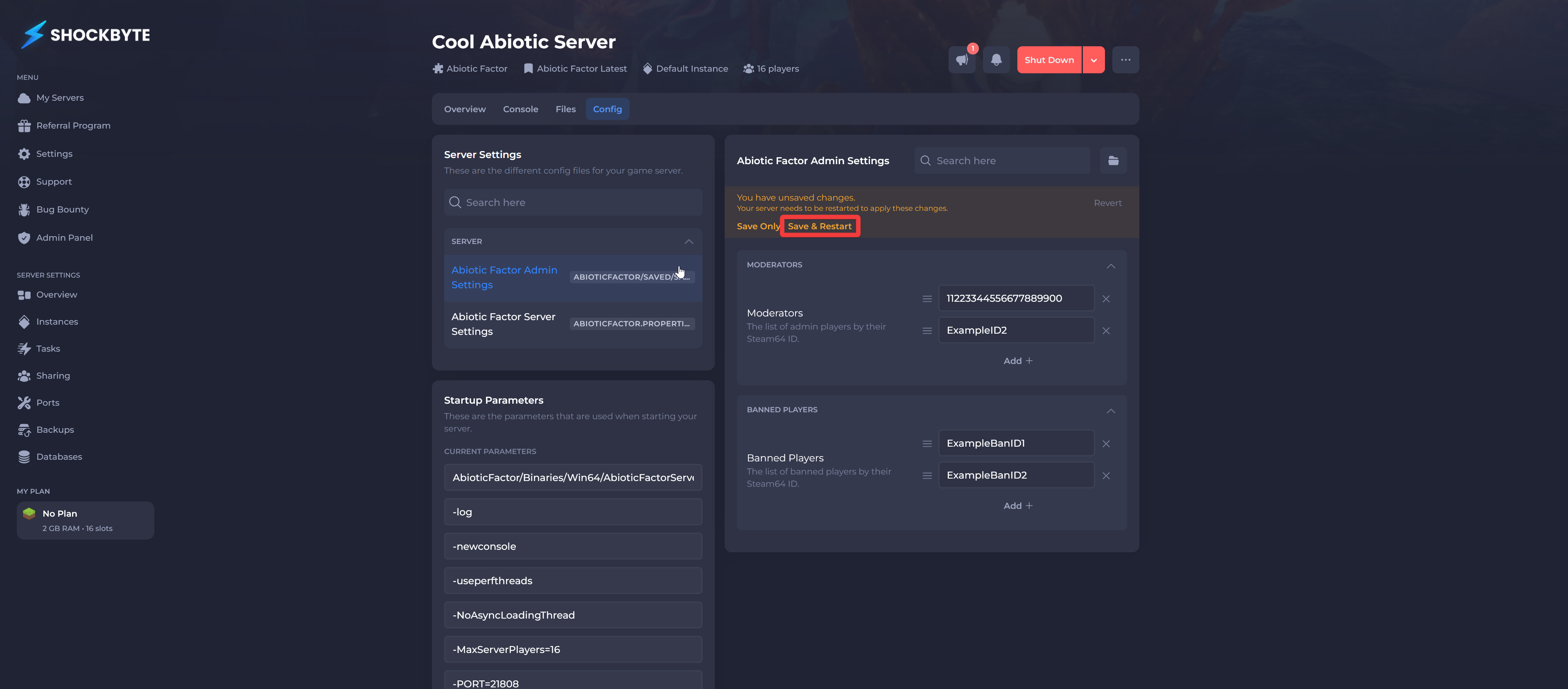Screen dimensions: 1568x689
Task: Open account Settings in the menu
Action: point(45,154)
